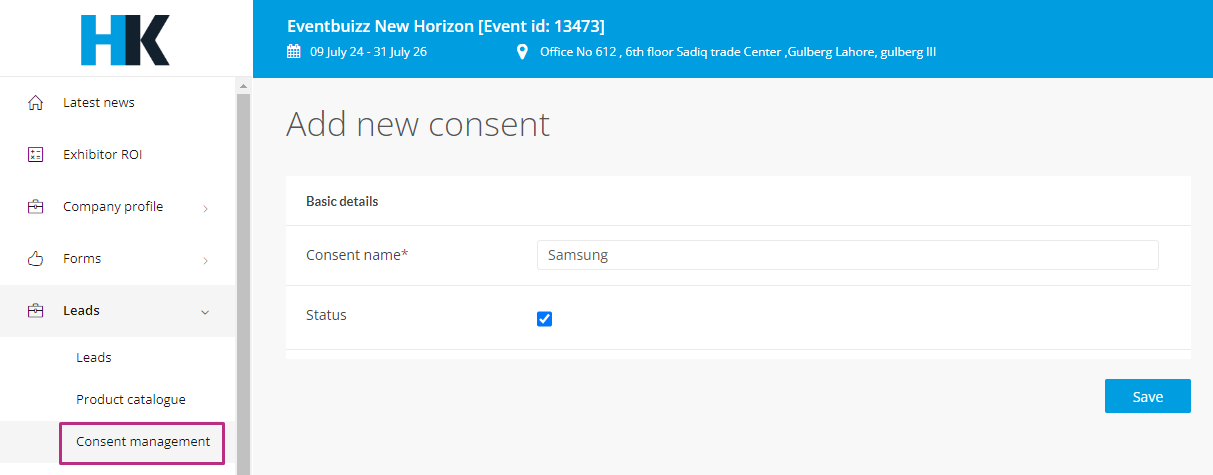Click the briefcase icon beside Company profile
The height and width of the screenshot is (475, 1213).
click(x=36, y=207)
